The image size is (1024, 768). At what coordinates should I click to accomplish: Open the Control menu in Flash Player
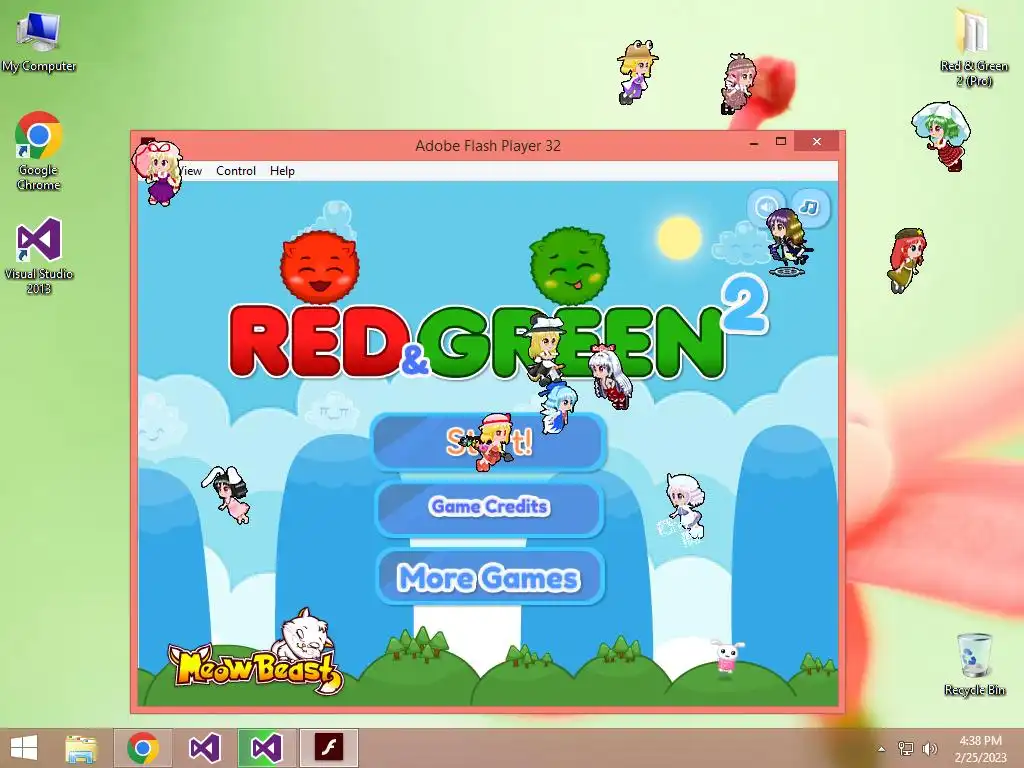(x=236, y=170)
